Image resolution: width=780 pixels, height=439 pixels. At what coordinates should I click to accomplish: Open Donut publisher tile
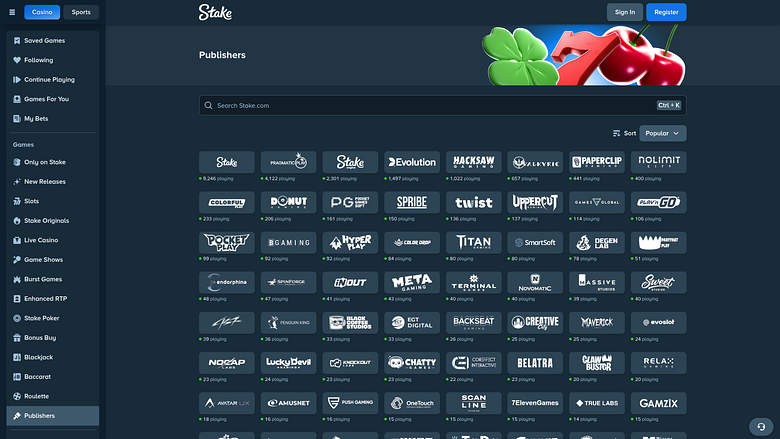(x=289, y=202)
